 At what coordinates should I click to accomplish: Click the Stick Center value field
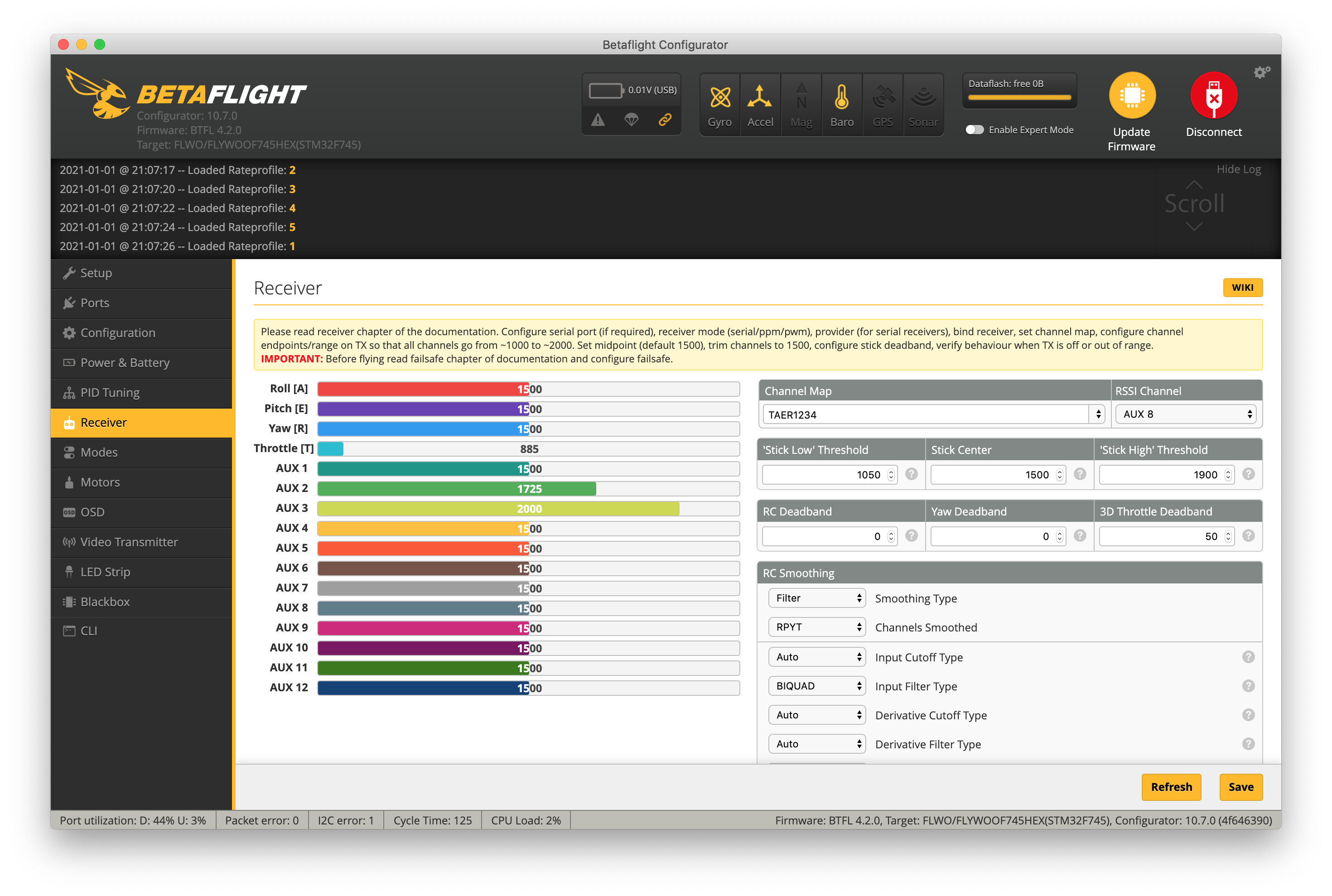[998, 475]
